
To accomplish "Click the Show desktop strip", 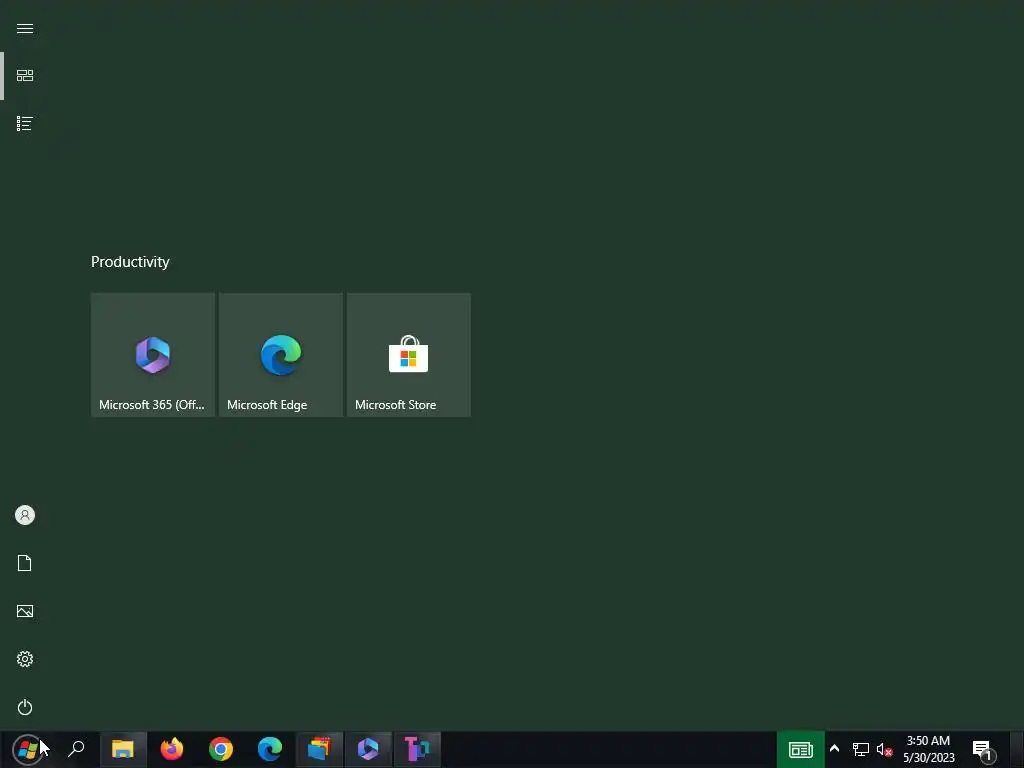I will click(x=1019, y=749).
